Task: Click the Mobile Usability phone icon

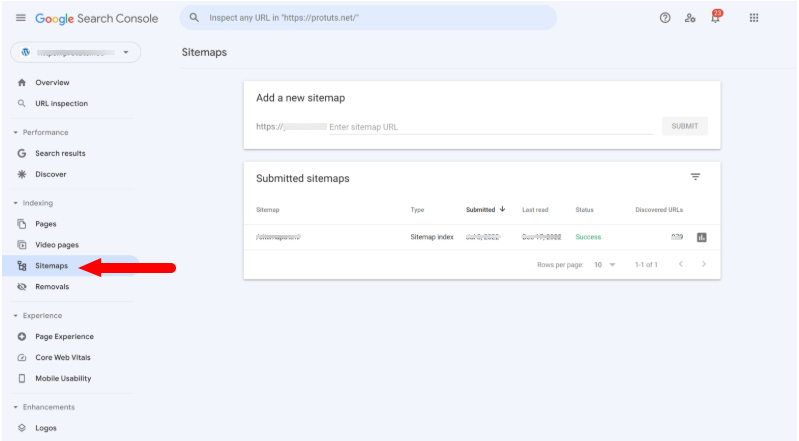Action: click(21, 378)
